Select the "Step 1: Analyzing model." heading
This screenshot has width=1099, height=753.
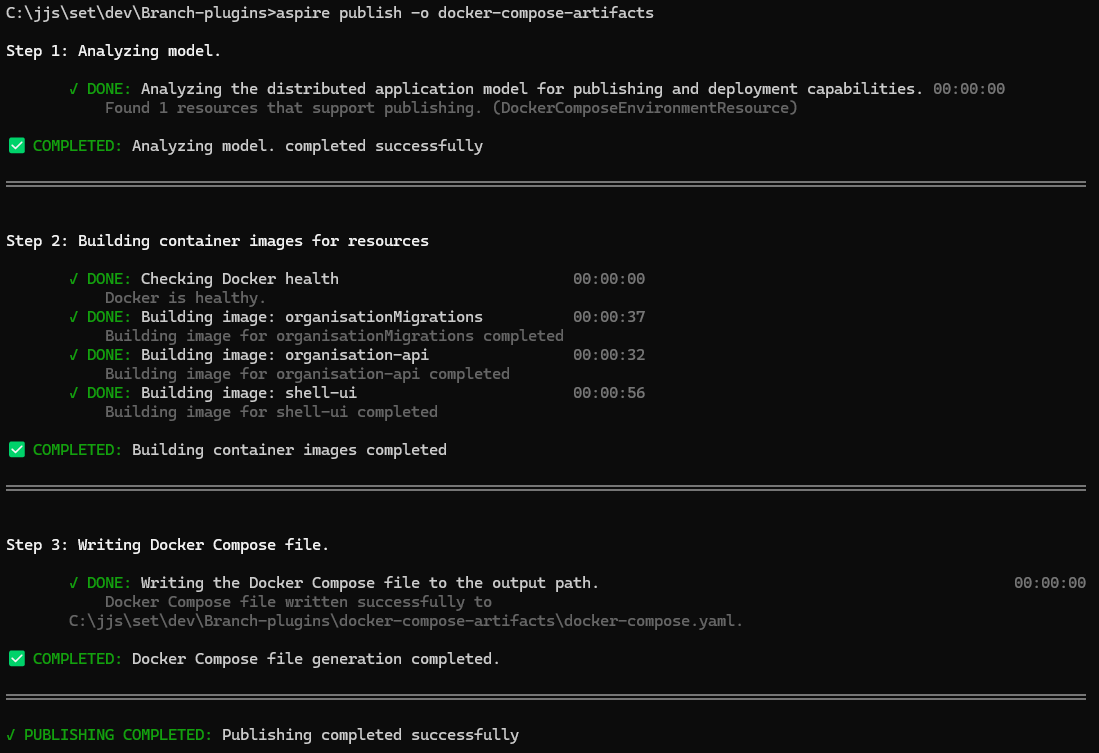(114, 51)
